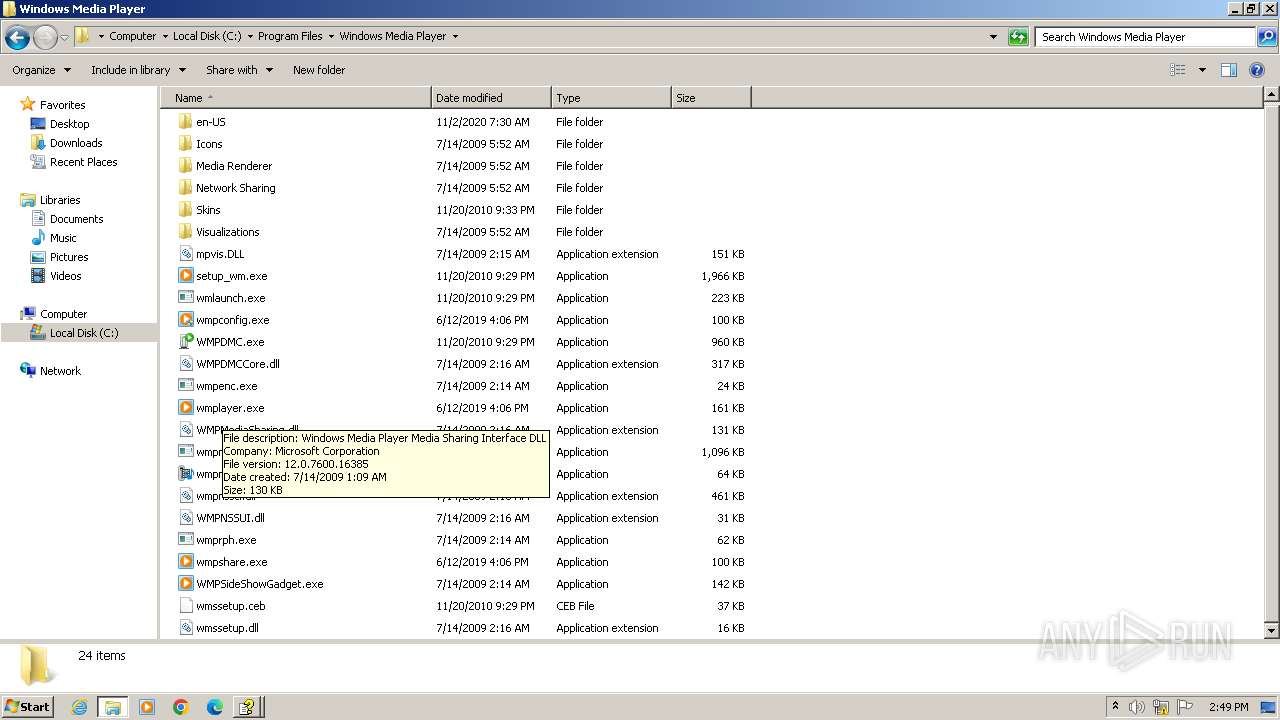This screenshot has height=720, width=1280.
Task: Select Network in navigation pane
Action: coord(60,371)
